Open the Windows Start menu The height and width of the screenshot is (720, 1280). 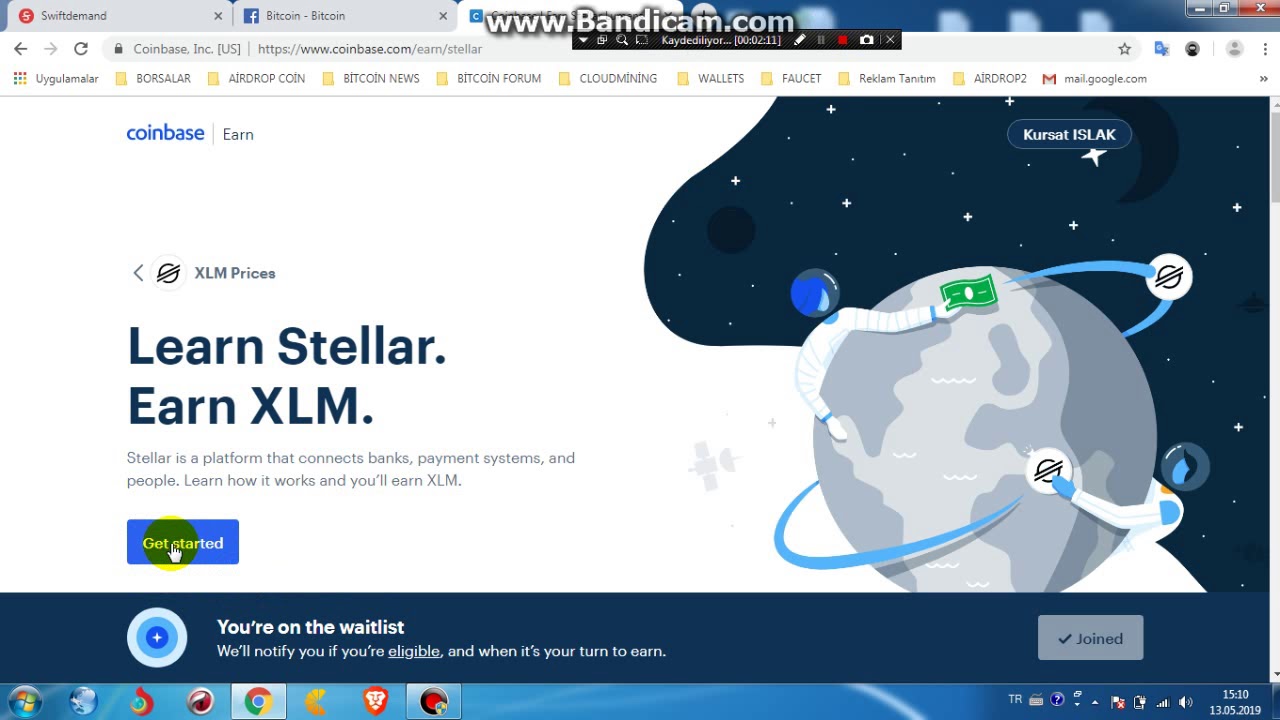click(x=24, y=702)
